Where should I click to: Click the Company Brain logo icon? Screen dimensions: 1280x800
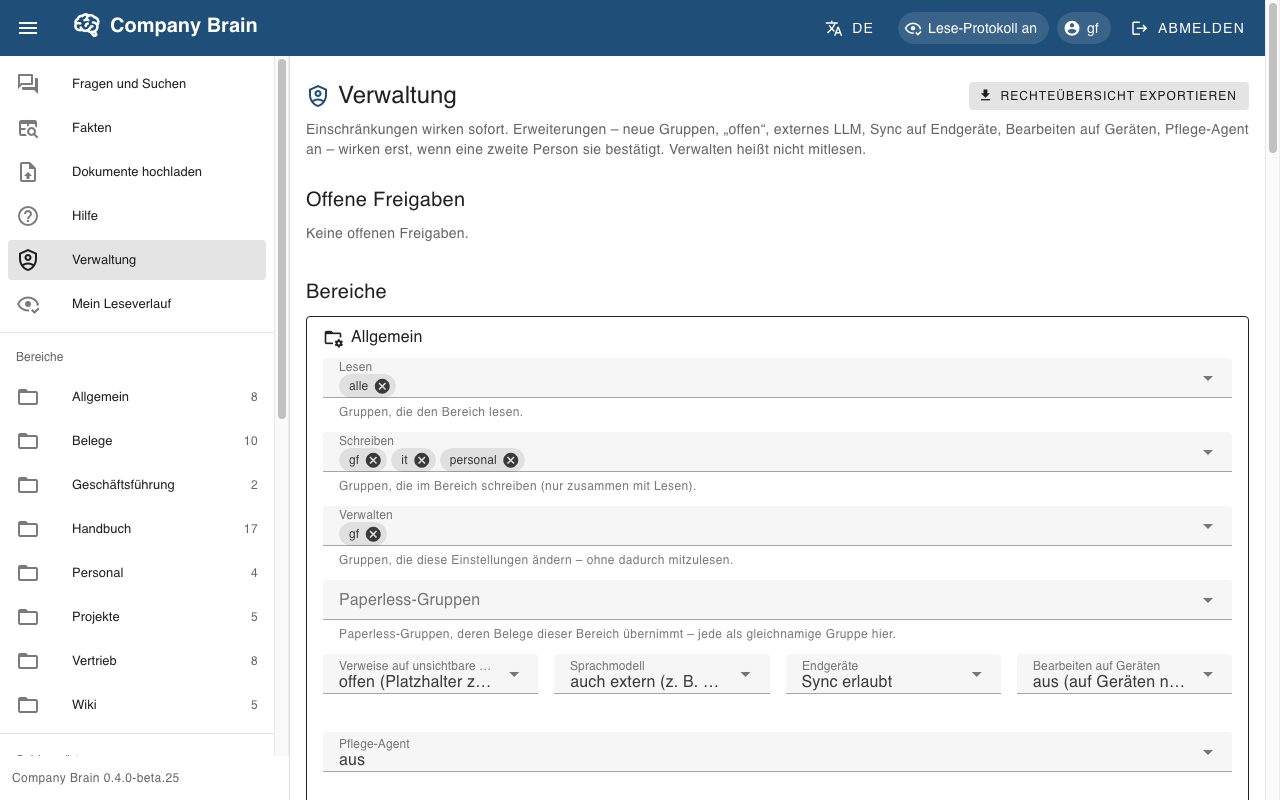pos(87,26)
